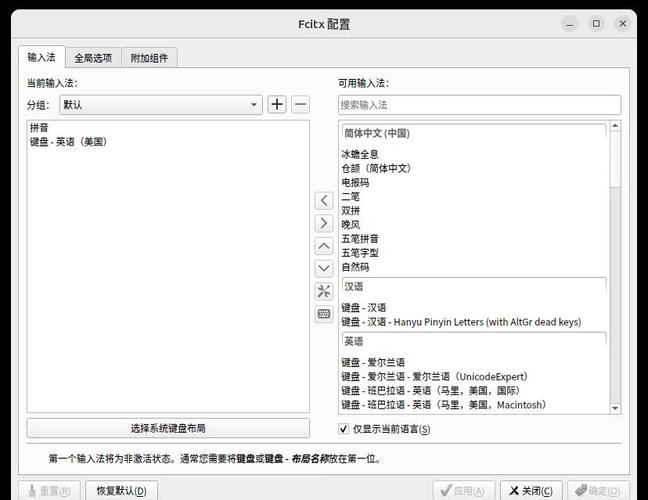This screenshot has height=500, width=648.
Task: Click 简体中文 (中国) group header
Action: click(x=474, y=133)
